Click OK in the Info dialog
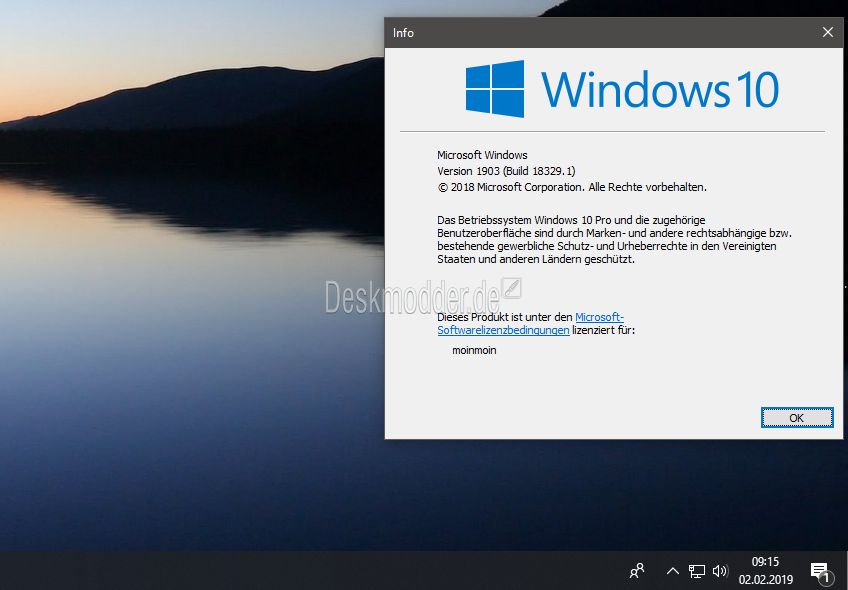Screen dimensions: 848x590 797,417
